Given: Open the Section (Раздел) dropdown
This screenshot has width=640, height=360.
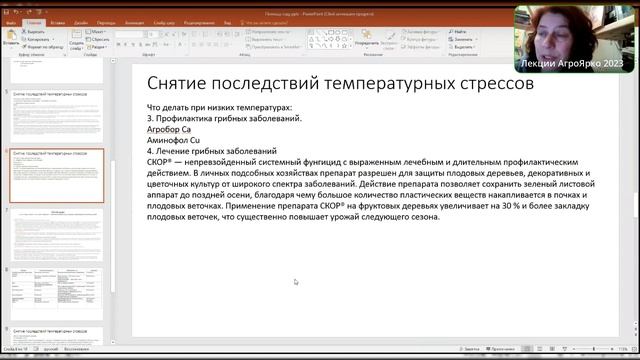Looking at the screenshot, I should click(97, 47).
